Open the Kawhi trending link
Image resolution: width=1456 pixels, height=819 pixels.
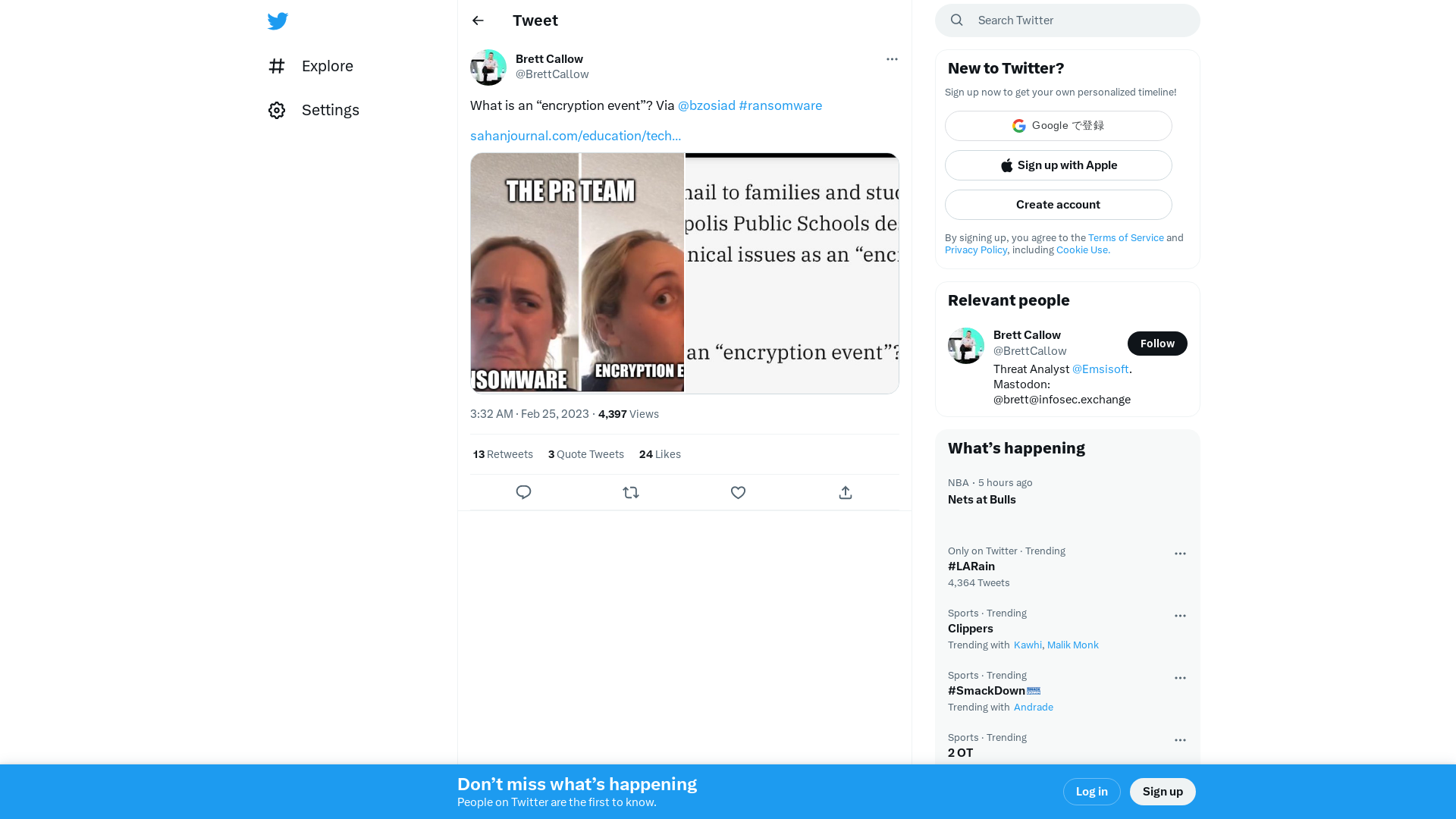tap(1028, 645)
